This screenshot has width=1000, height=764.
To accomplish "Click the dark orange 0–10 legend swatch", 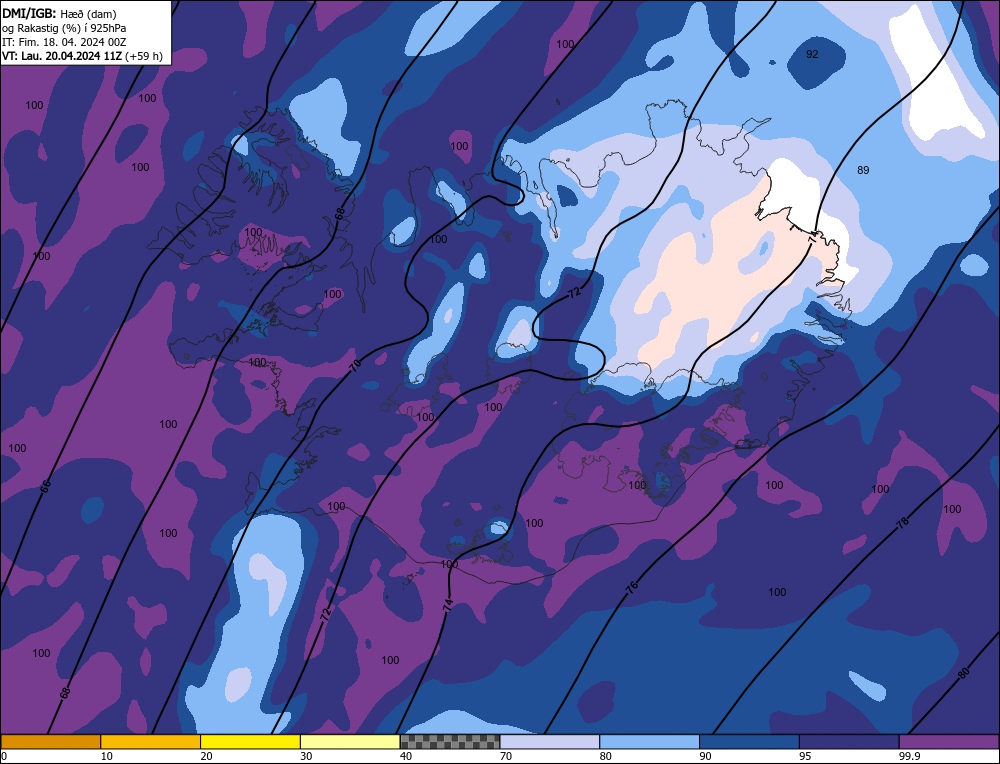I will (x=50, y=742).
